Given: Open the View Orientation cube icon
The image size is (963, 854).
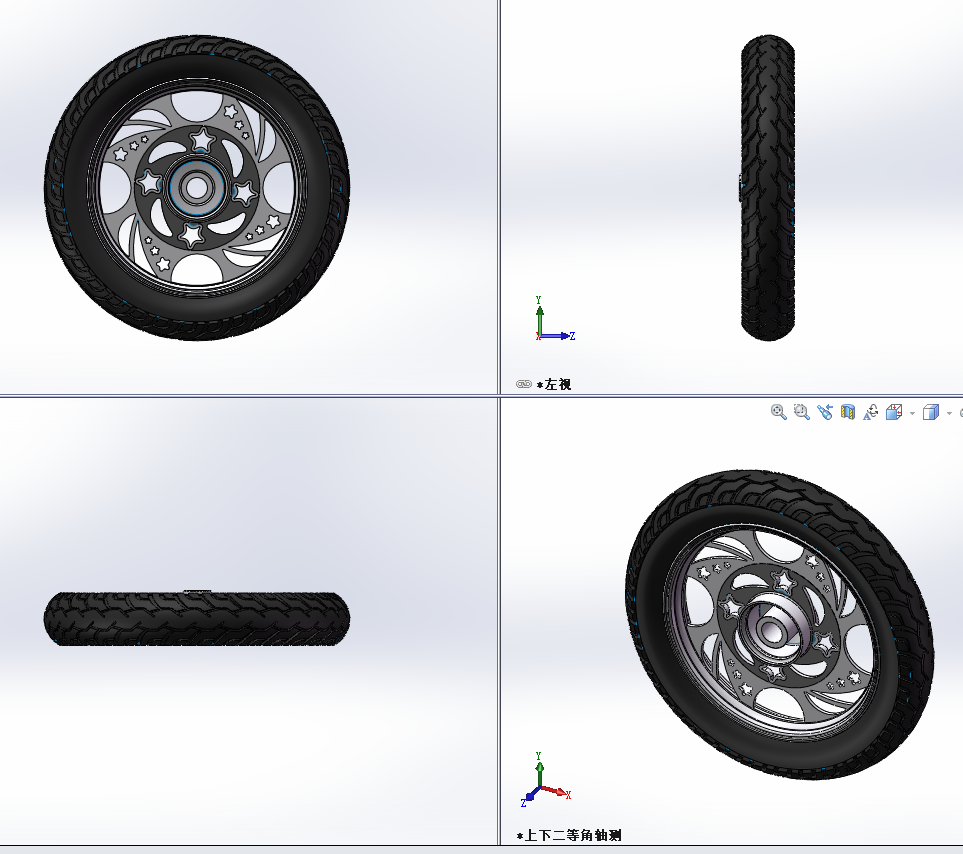Looking at the screenshot, I should pyautogui.click(x=894, y=412).
